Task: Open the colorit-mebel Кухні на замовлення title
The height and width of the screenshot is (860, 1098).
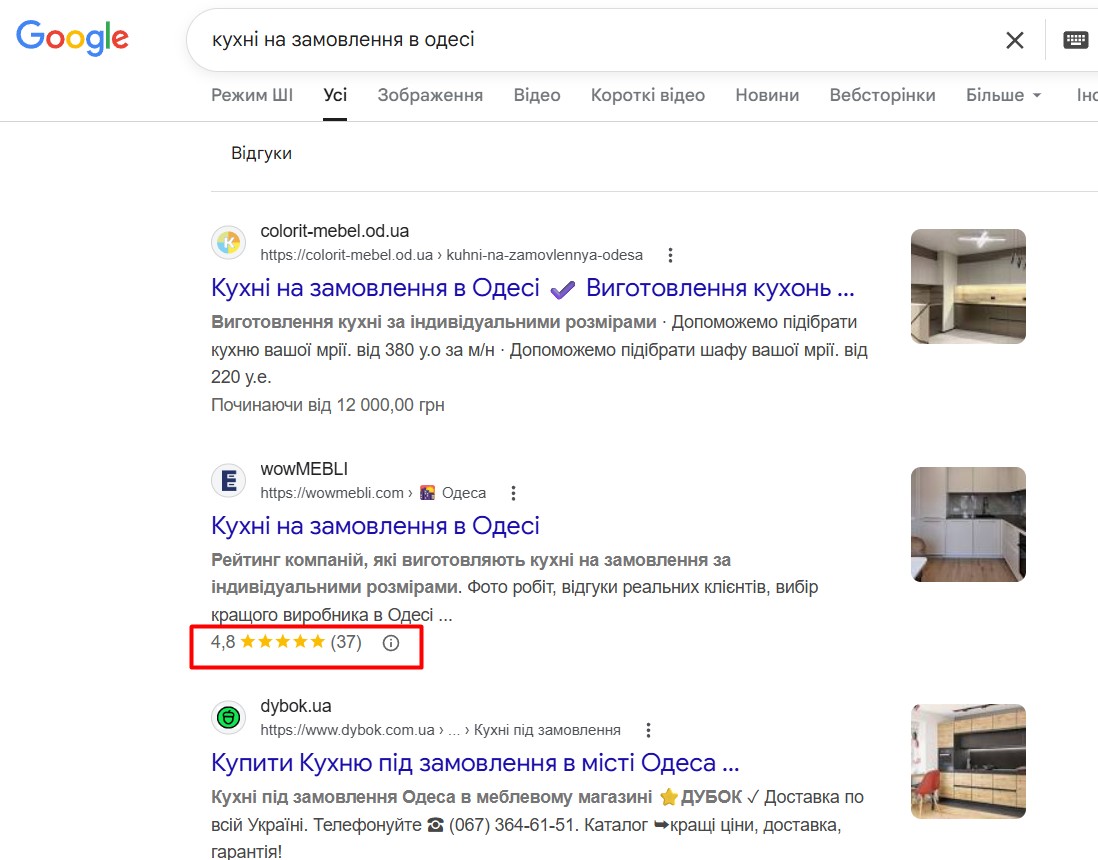Action: coord(533,288)
